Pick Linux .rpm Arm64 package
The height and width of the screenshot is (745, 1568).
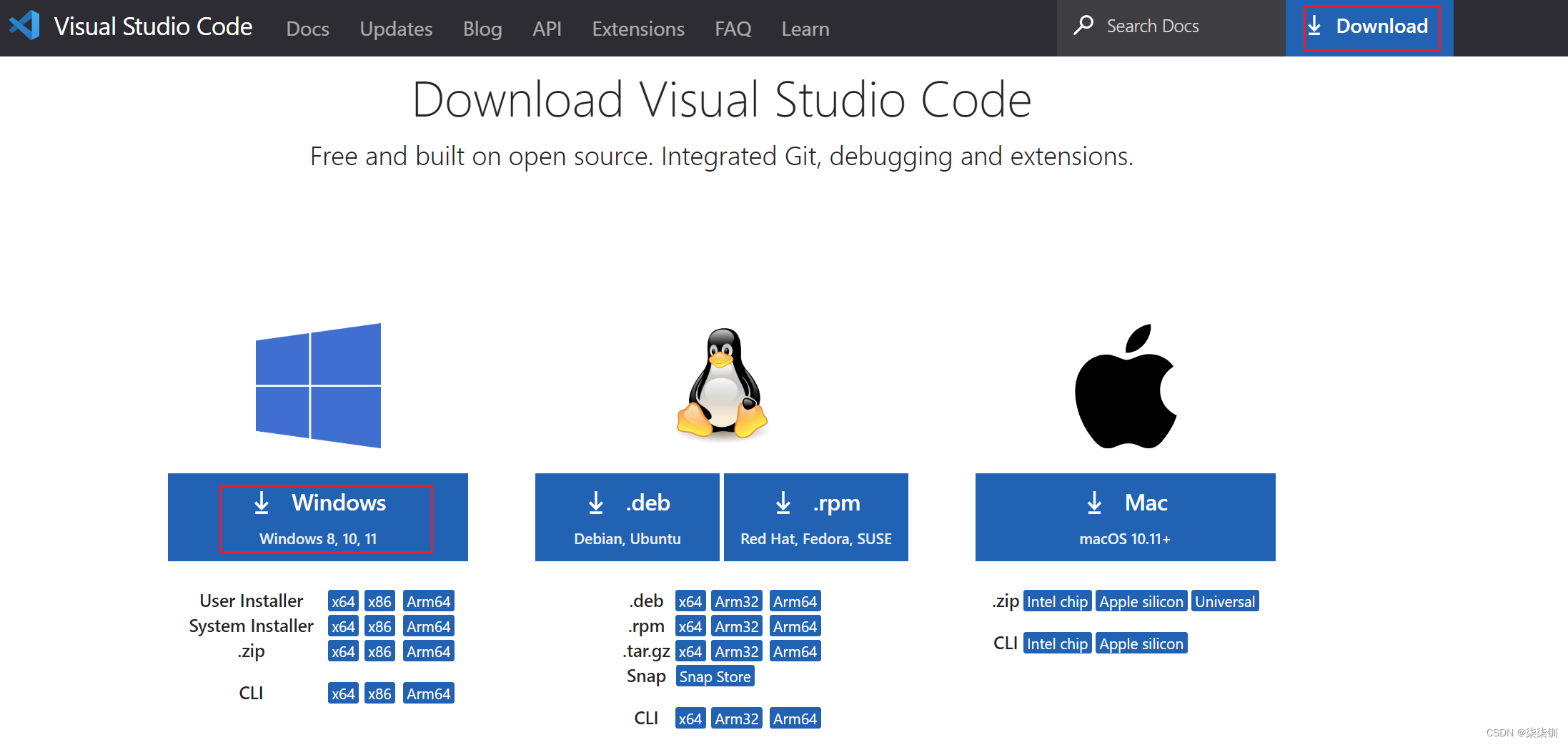point(795,626)
